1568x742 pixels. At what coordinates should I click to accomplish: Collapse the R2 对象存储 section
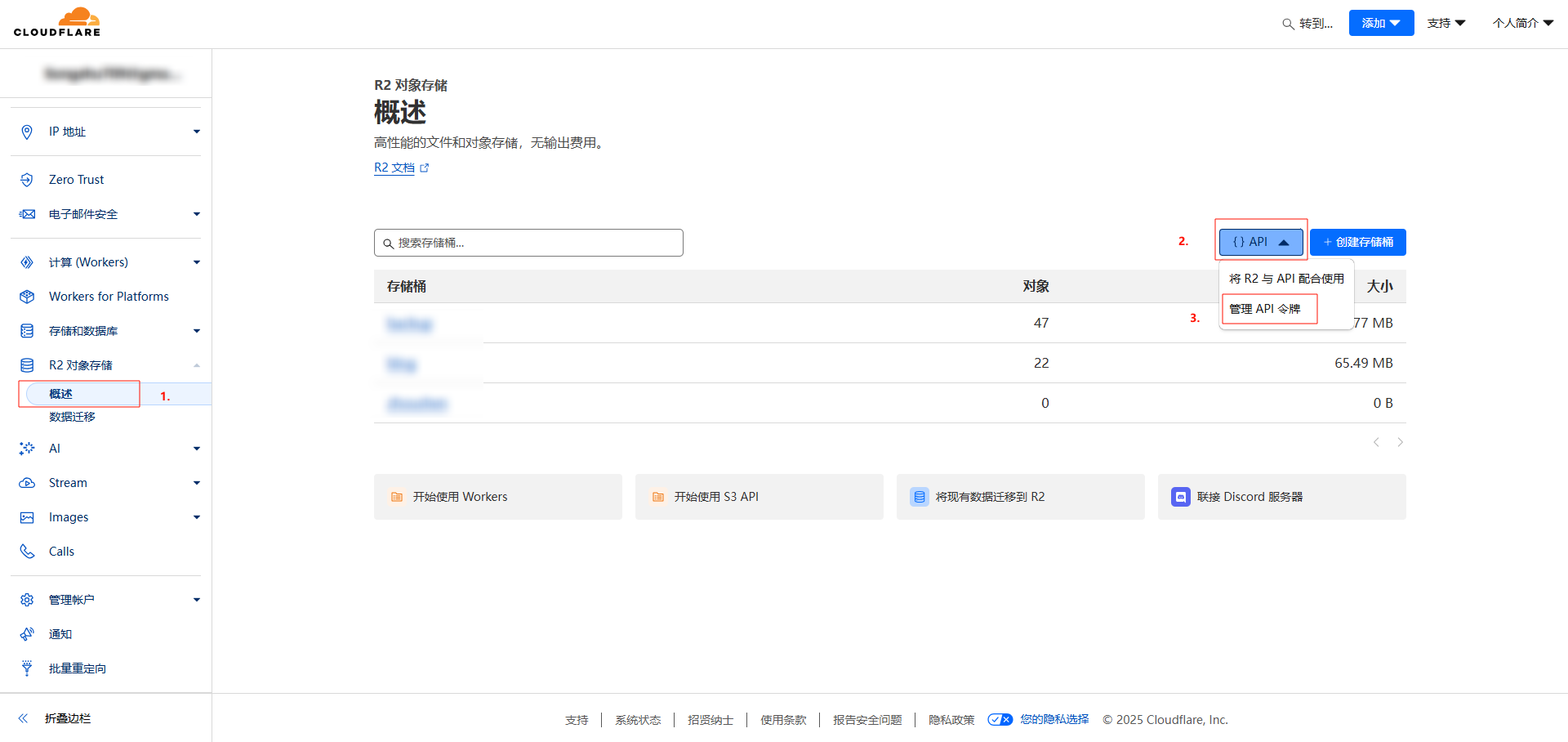tap(196, 364)
